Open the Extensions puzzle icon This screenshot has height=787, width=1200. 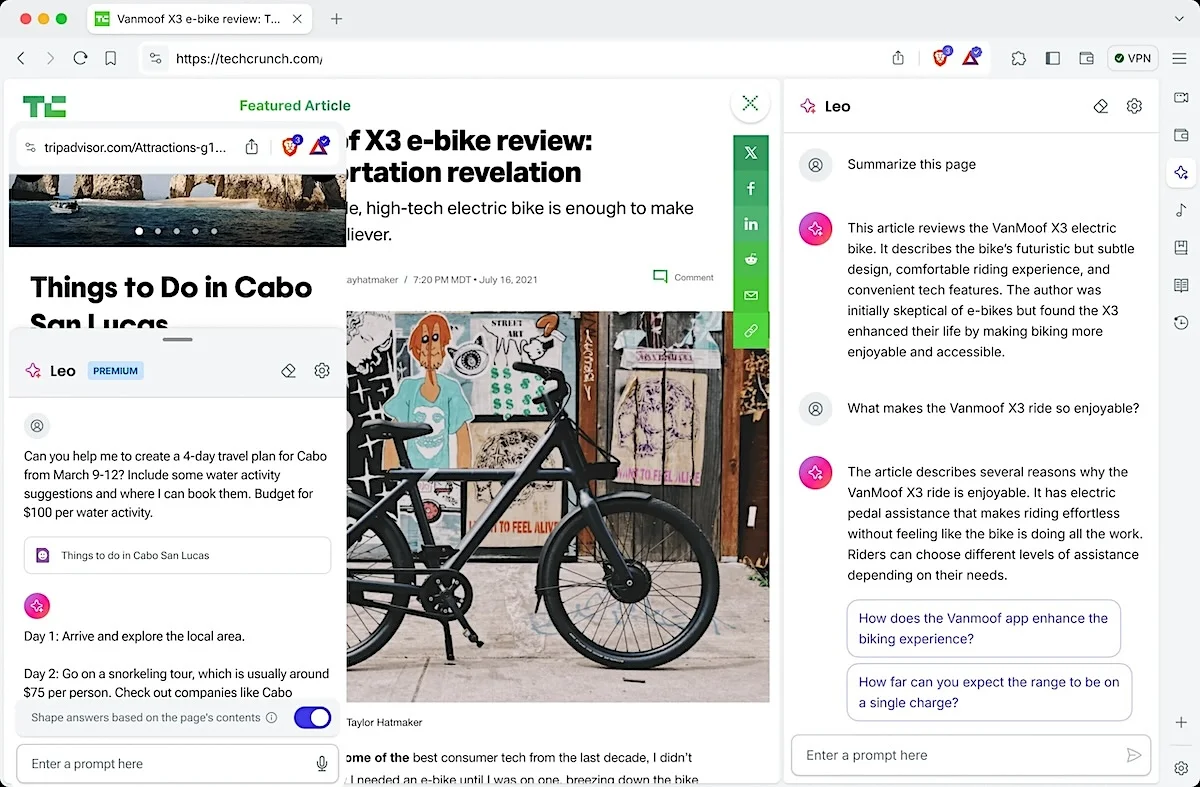coord(1018,58)
